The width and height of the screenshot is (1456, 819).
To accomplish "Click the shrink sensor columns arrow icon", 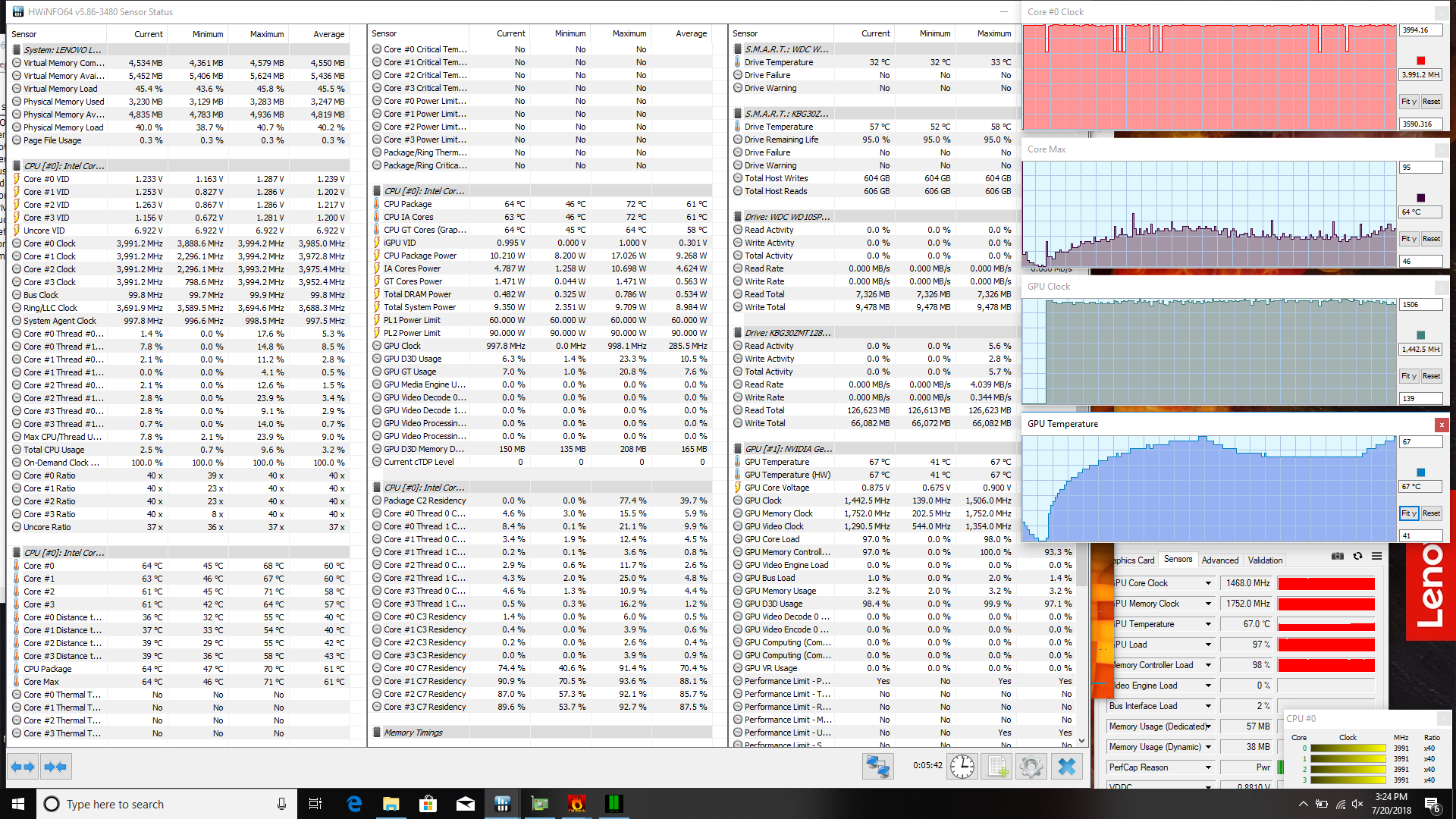I will click(55, 767).
